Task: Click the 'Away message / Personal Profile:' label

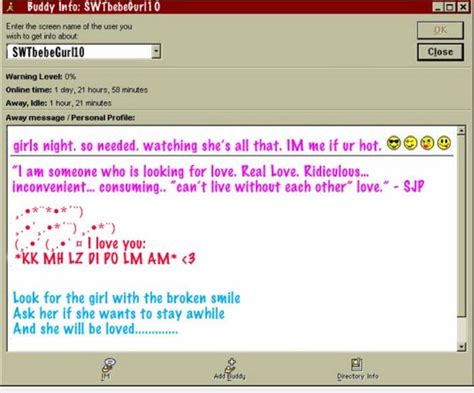Action: 70,118
